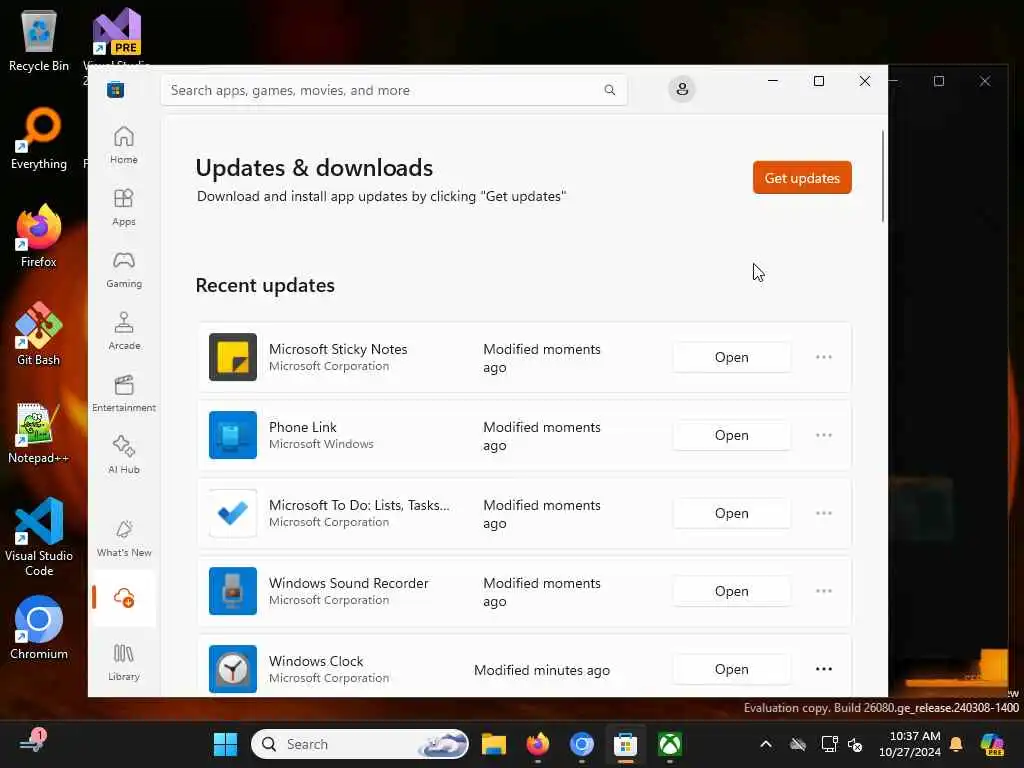
Task: Select the Chromium desktop shortcut
Action: click(39, 628)
